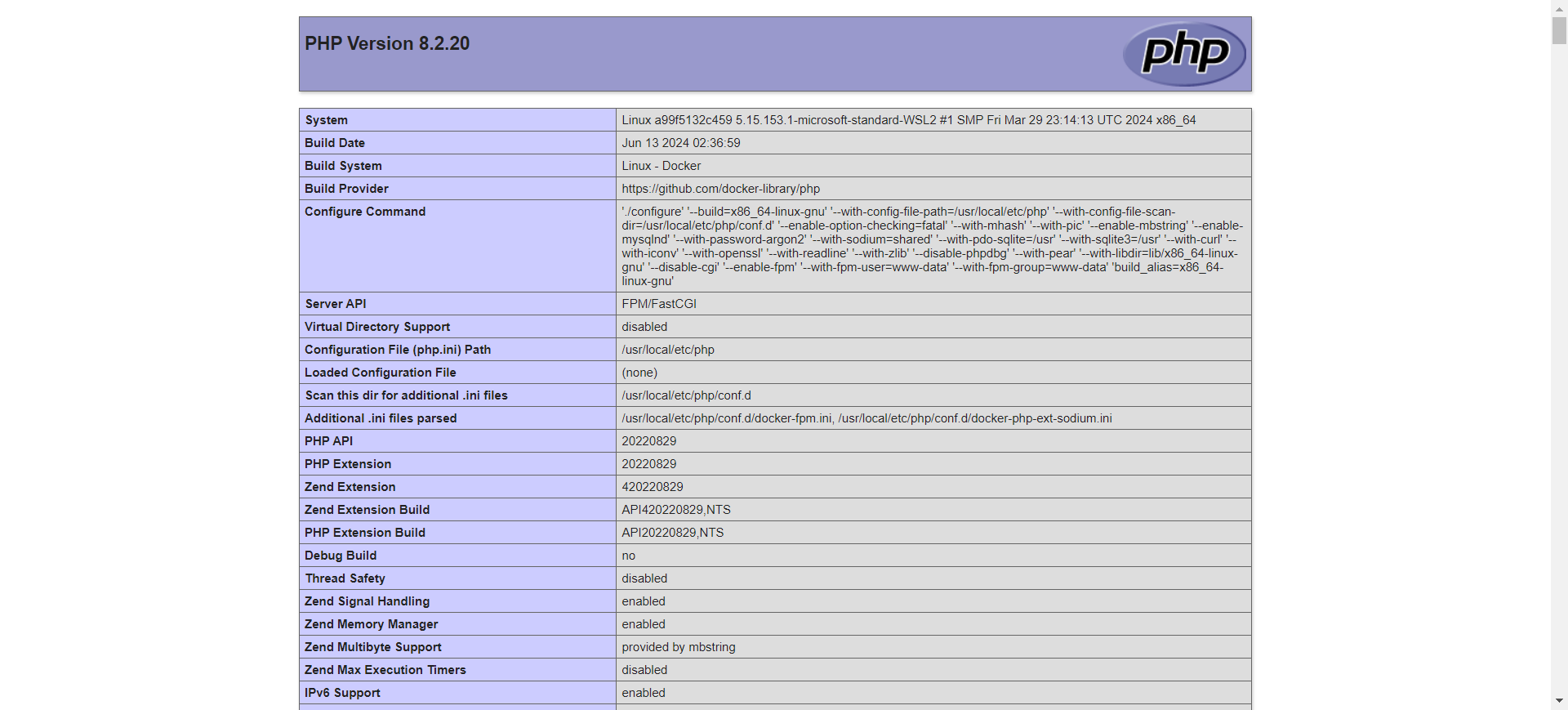
Task: Click the vertical scrollbar thumb
Action: click(1559, 29)
